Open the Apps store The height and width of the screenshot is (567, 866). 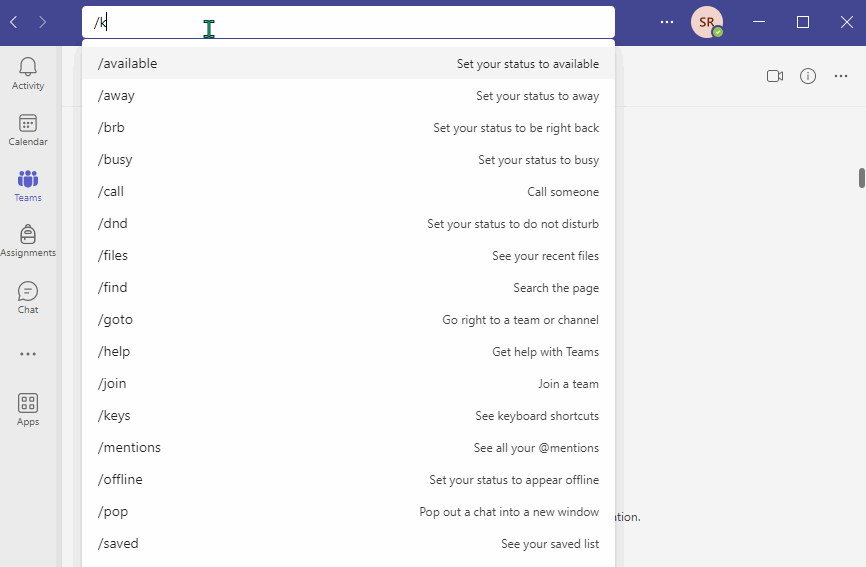(x=28, y=410)
